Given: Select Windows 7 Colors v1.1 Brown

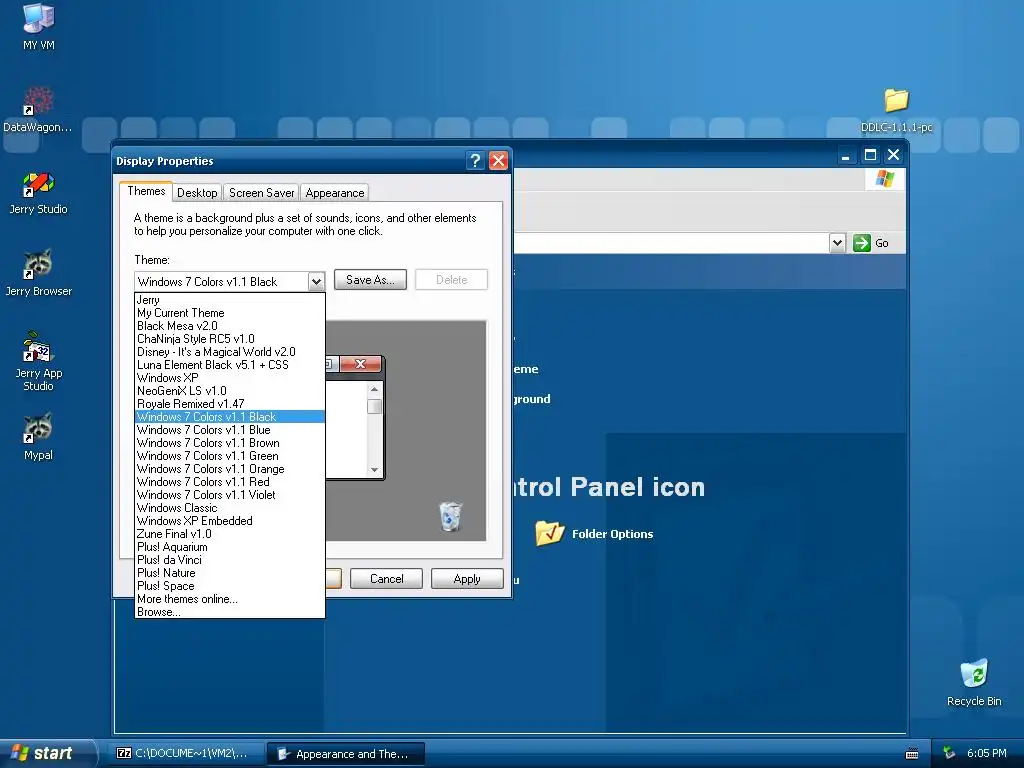Looking at the screenshot, I should (x=230, y=443).
